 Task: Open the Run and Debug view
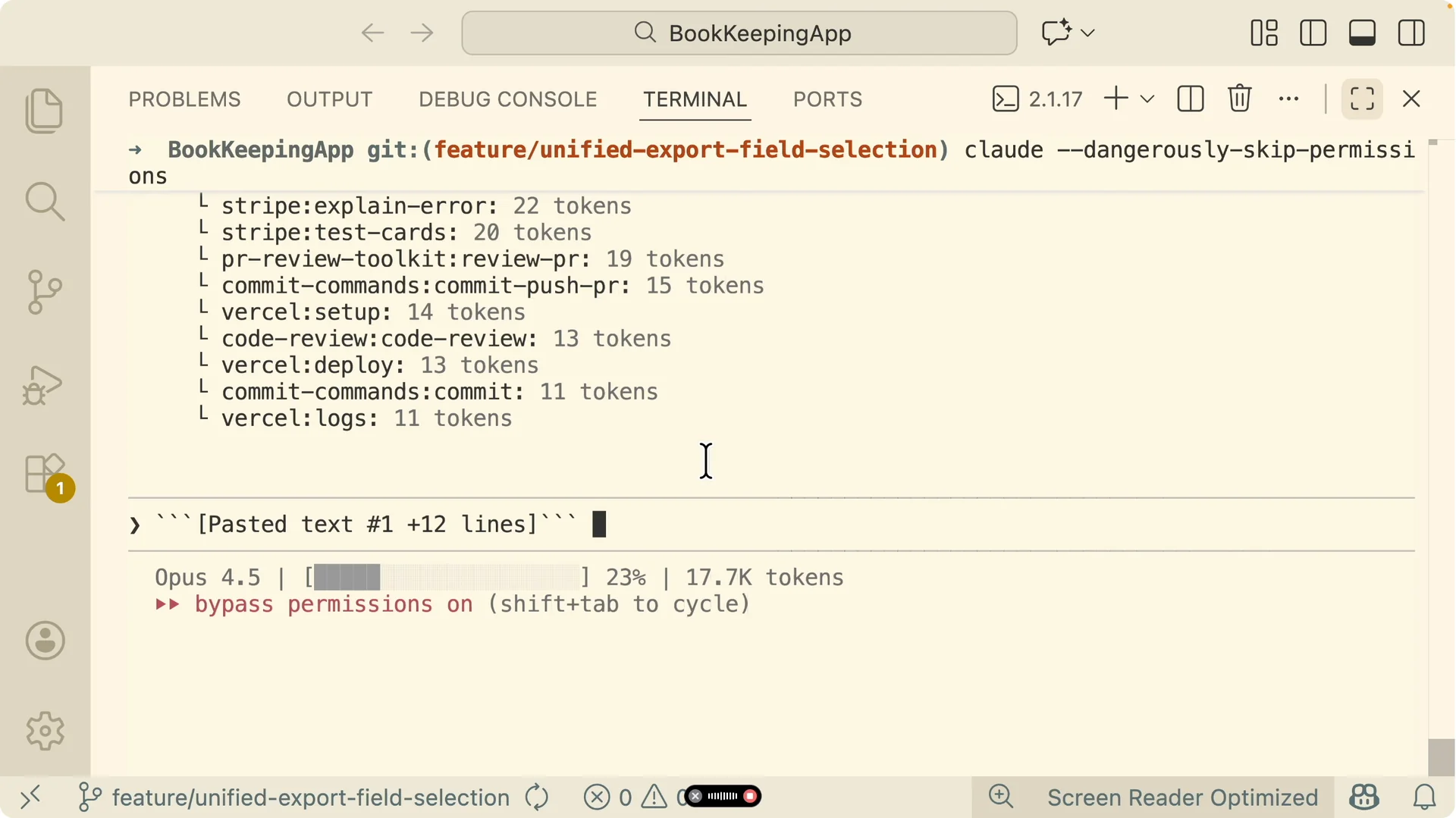click(x=43, y=385)
